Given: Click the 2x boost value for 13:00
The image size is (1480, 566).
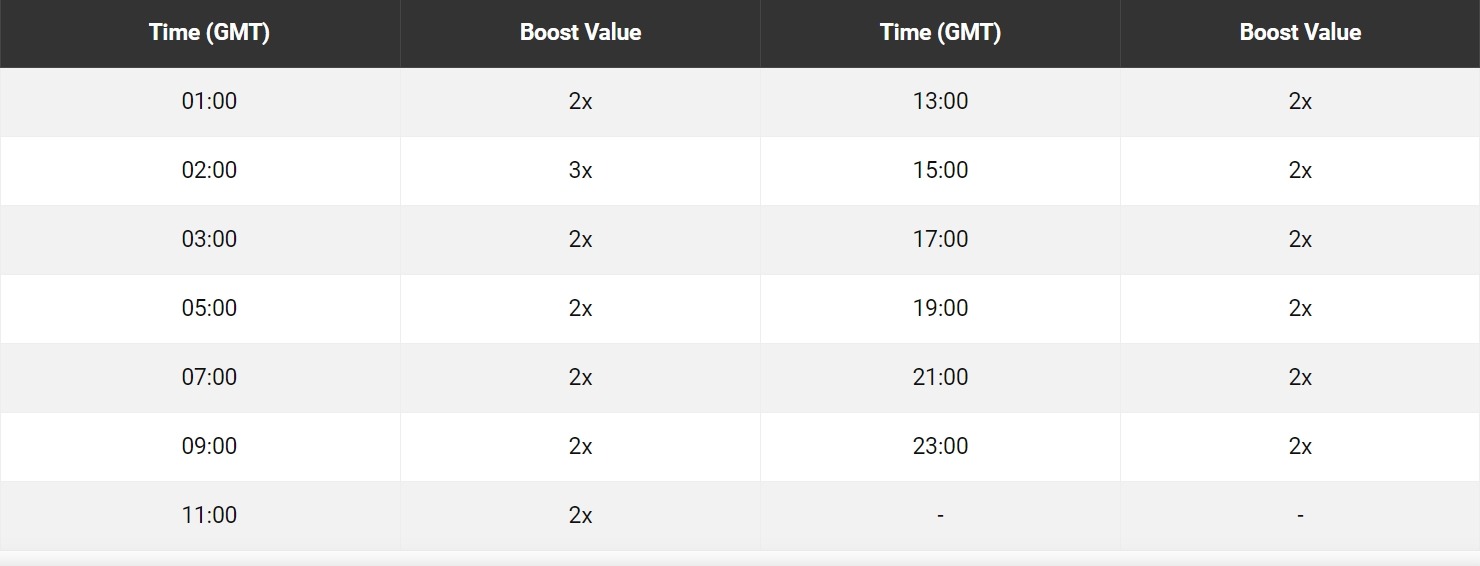Looking at the screenshot, I should (1300, 101).
